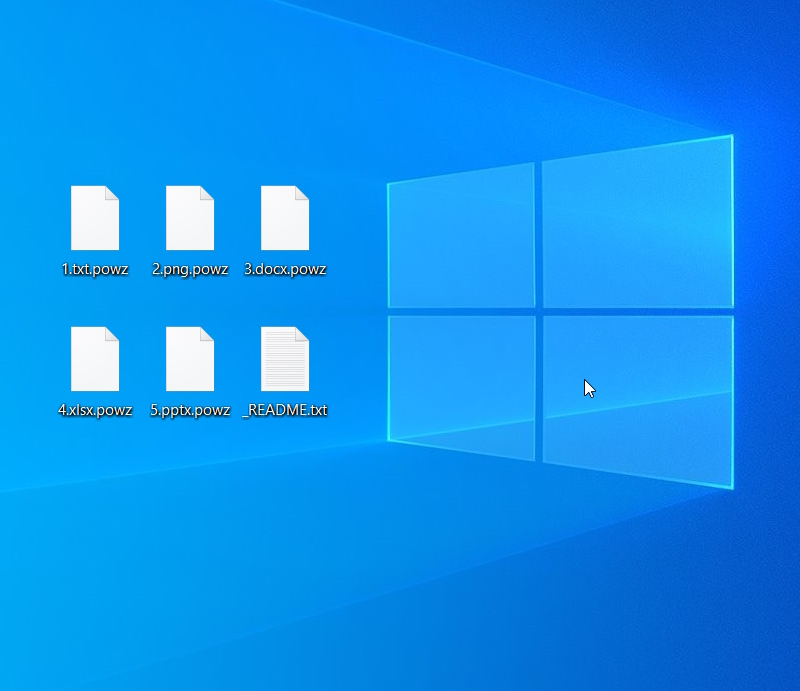Select the _README.txt document icon
The image size is (800, 691).
285,359
